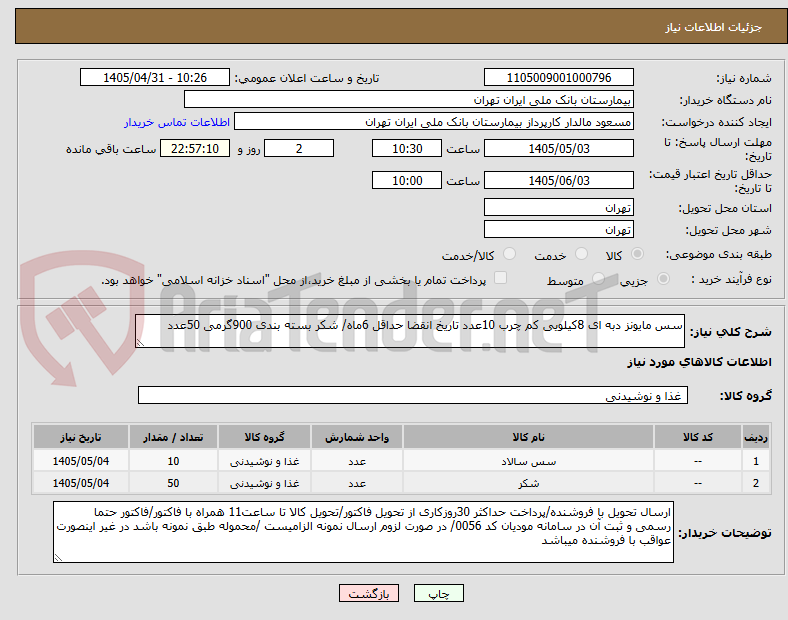Click the remaining time field 22:57:10

pos(195,149)
